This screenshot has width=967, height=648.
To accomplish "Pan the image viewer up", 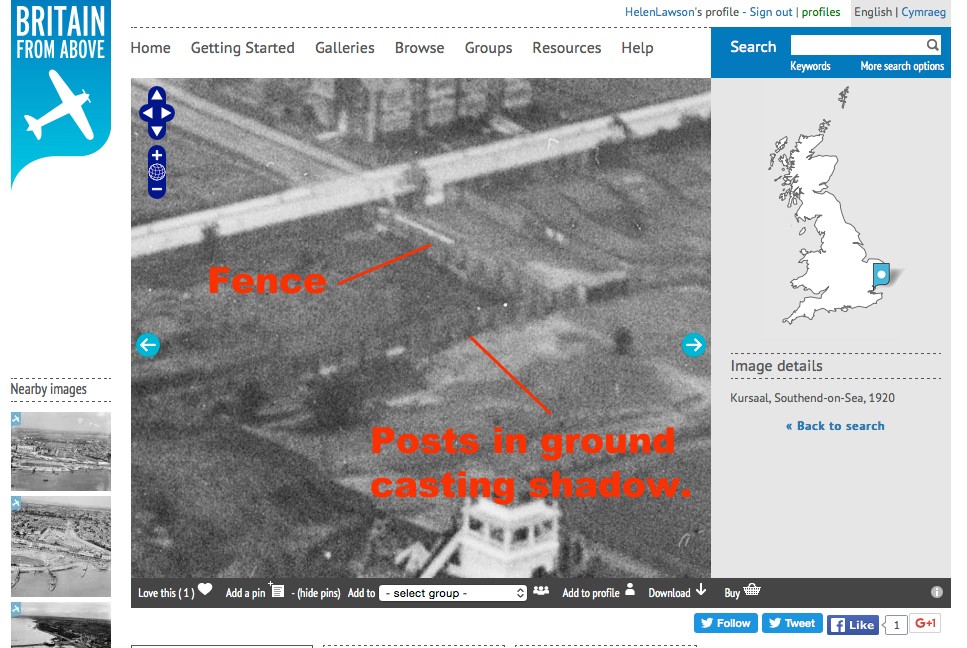I will click(x=157, y=96).
